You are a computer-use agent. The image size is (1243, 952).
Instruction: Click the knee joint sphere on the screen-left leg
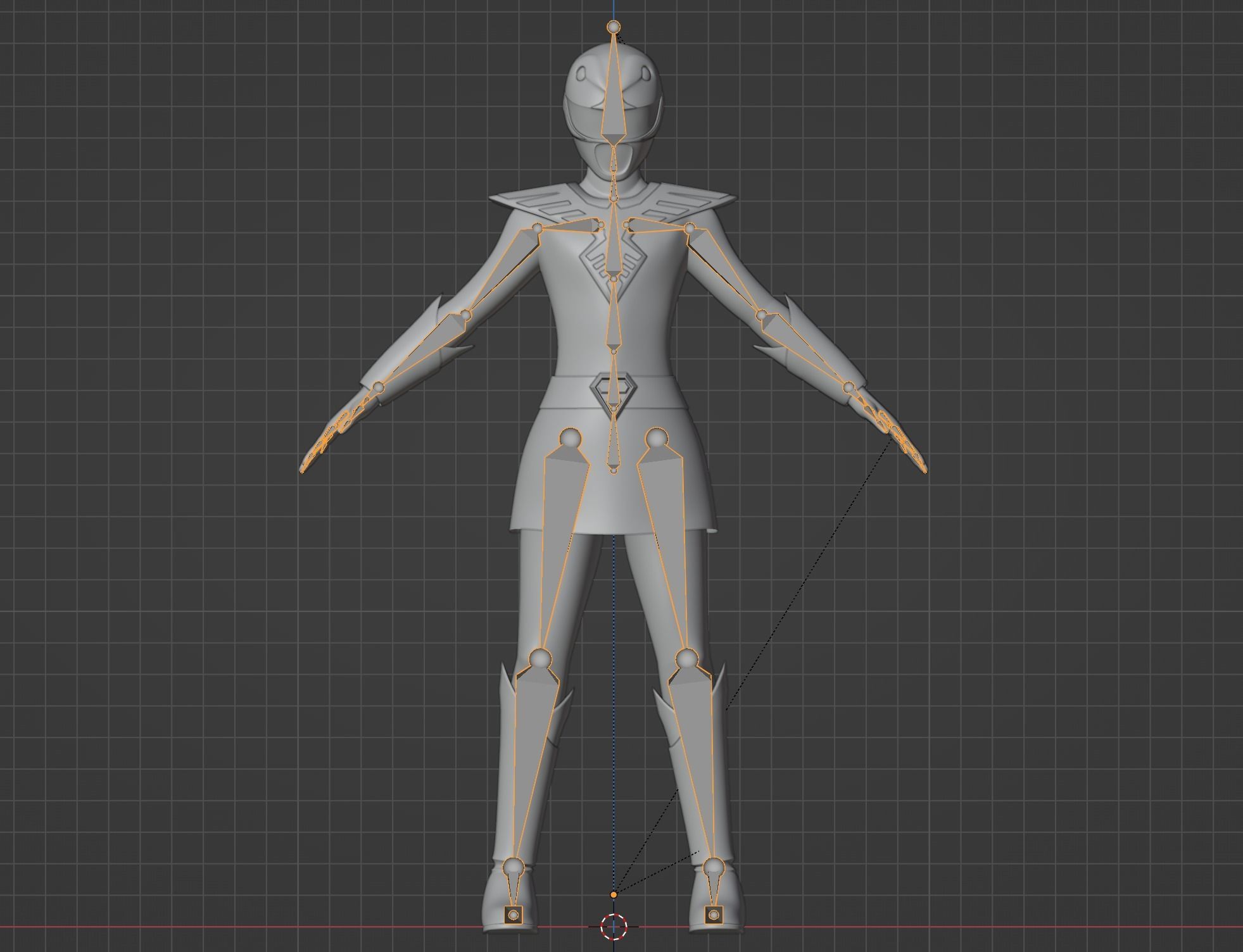point(541,658)
